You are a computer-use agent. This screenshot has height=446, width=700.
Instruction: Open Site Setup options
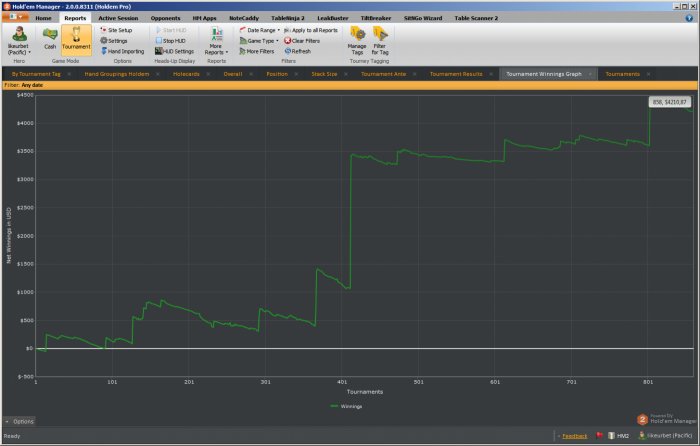(x=118, y=30)
